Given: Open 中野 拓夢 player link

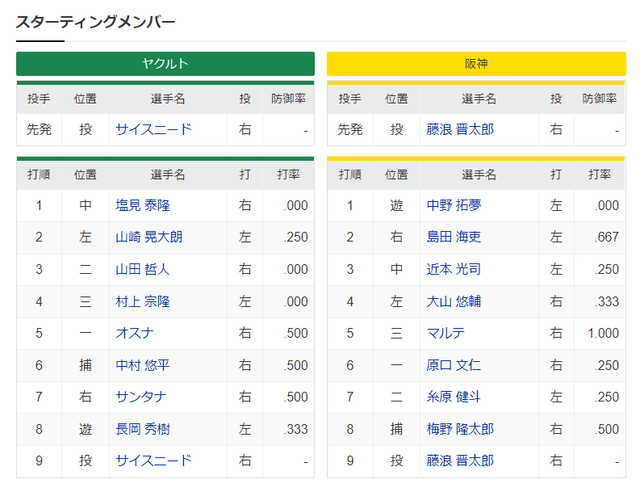Looking at the screenshot, I should 453,205.
